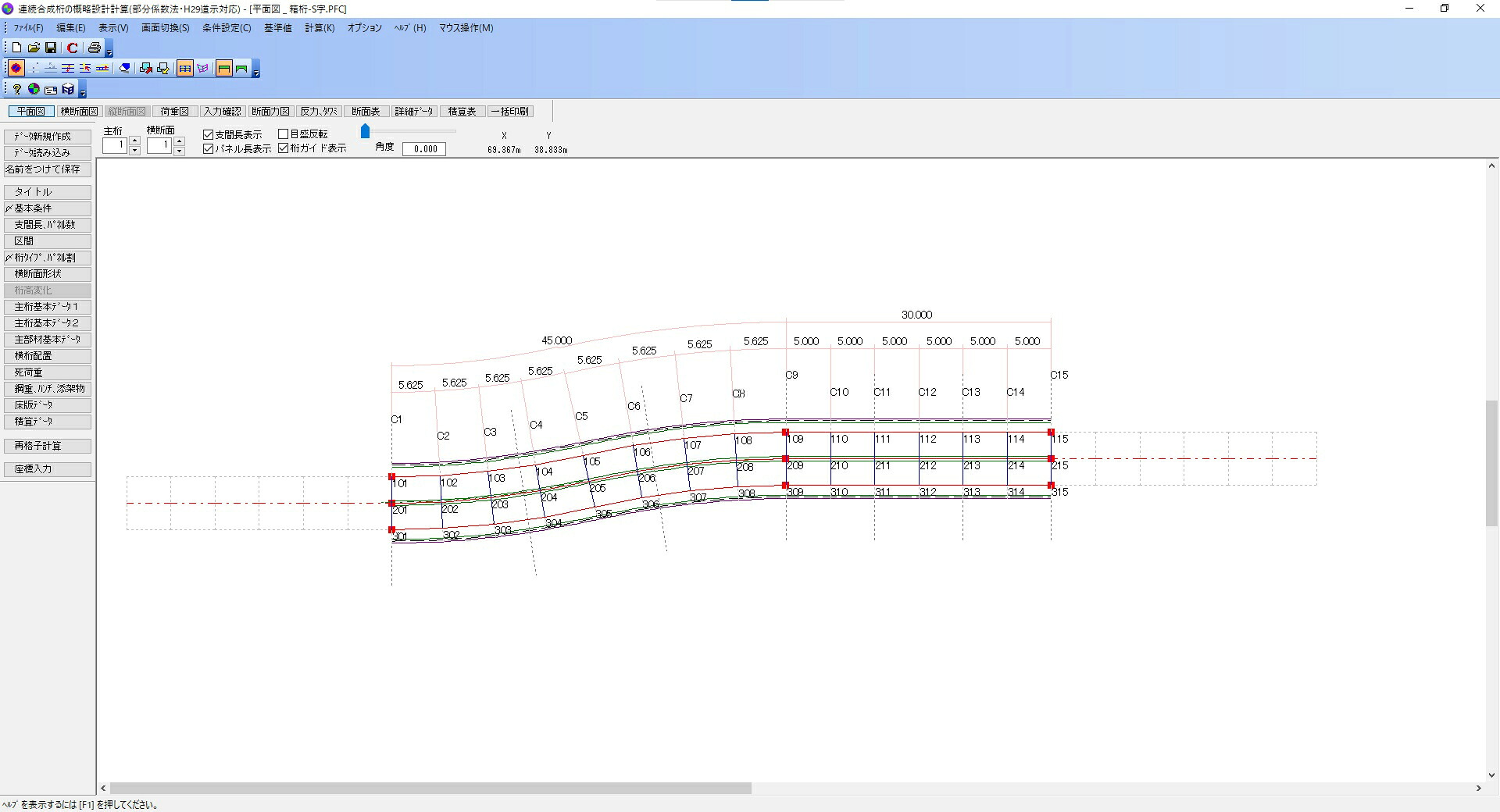Expand the file toolbar options arrow

pos(109,51)
